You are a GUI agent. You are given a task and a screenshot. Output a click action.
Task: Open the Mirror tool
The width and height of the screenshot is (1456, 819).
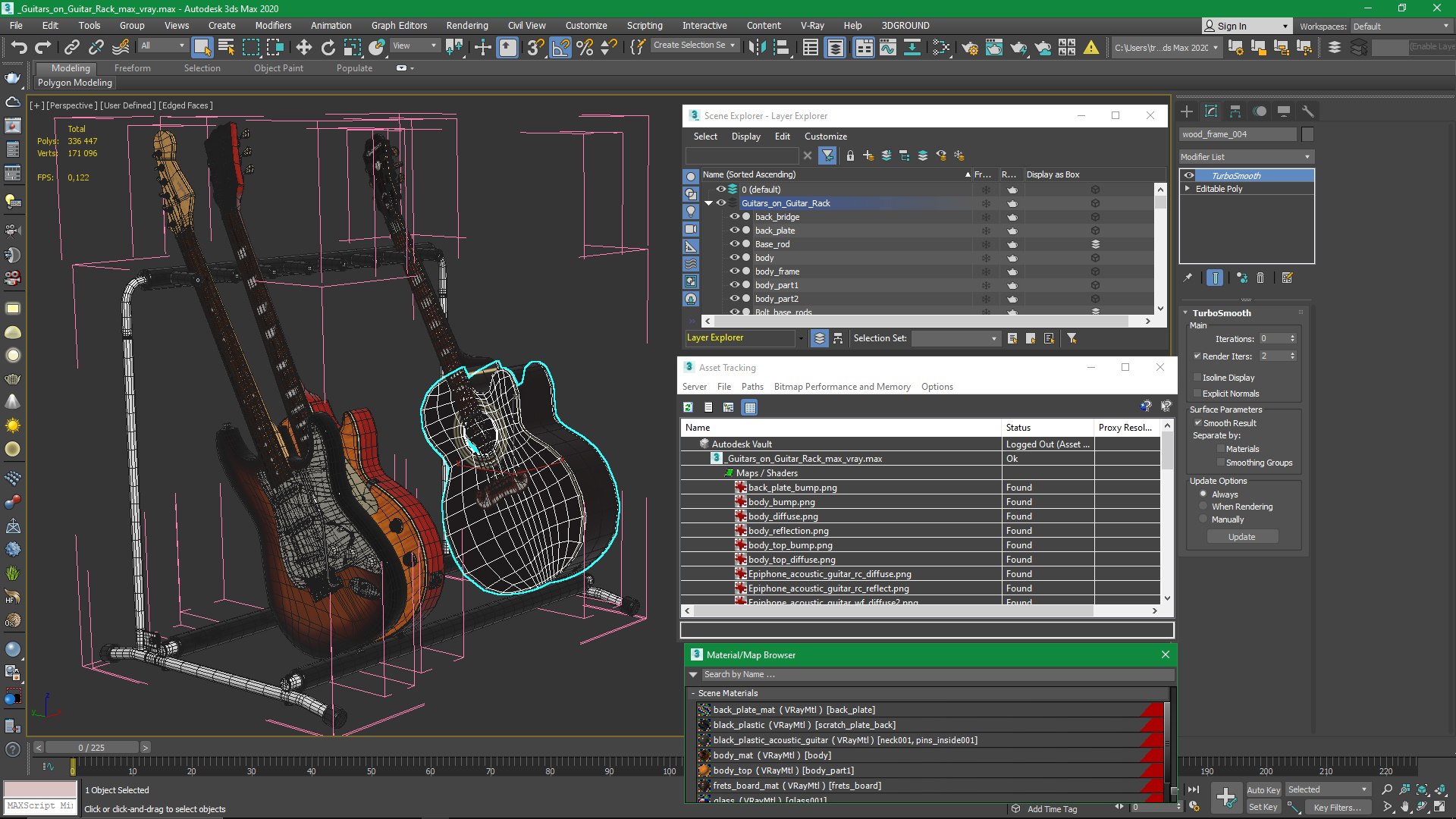pos(757,47)
